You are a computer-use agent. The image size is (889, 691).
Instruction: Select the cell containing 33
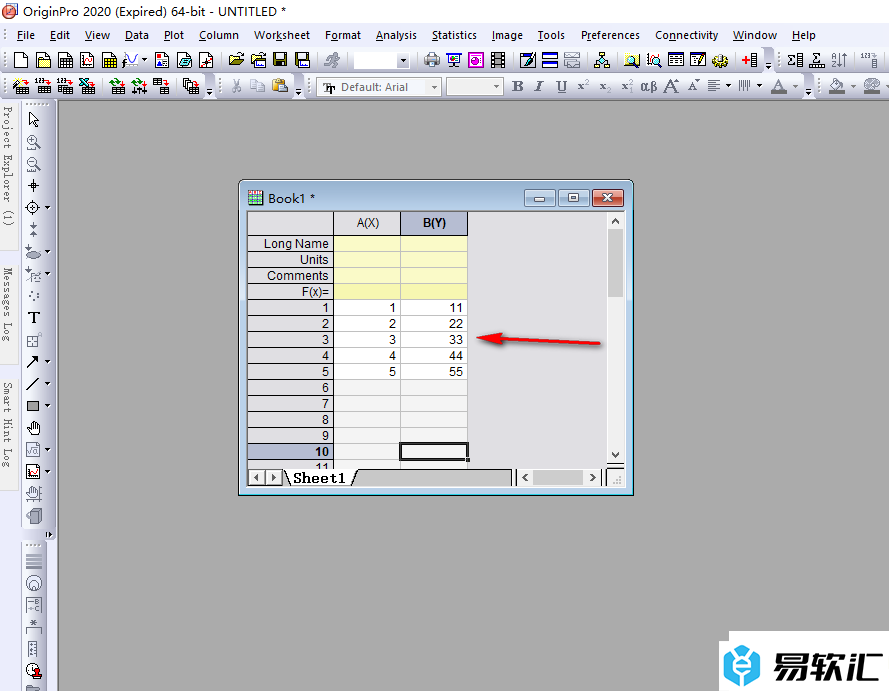click(434, 340)
